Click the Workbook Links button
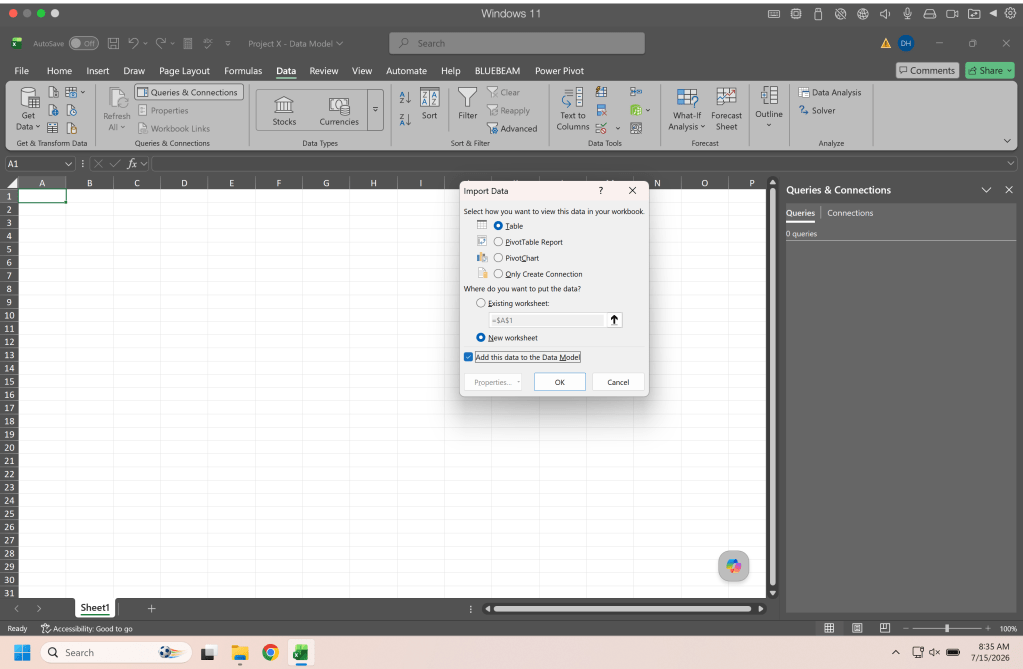The width and height of the screenshot is (1023, 669). click(x=174, y=129)
